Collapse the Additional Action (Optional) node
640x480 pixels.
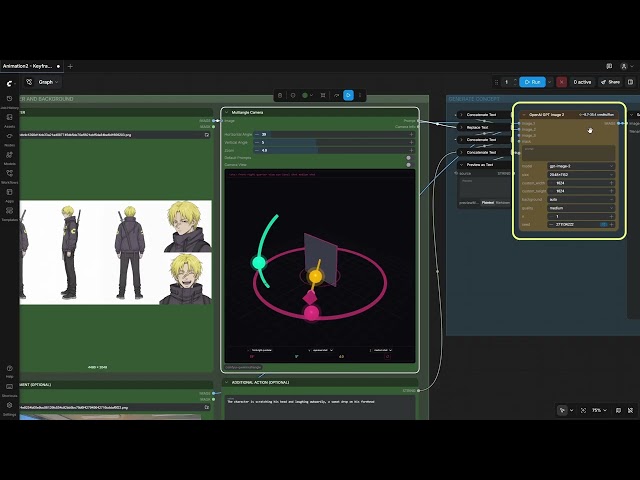point(227,382)
